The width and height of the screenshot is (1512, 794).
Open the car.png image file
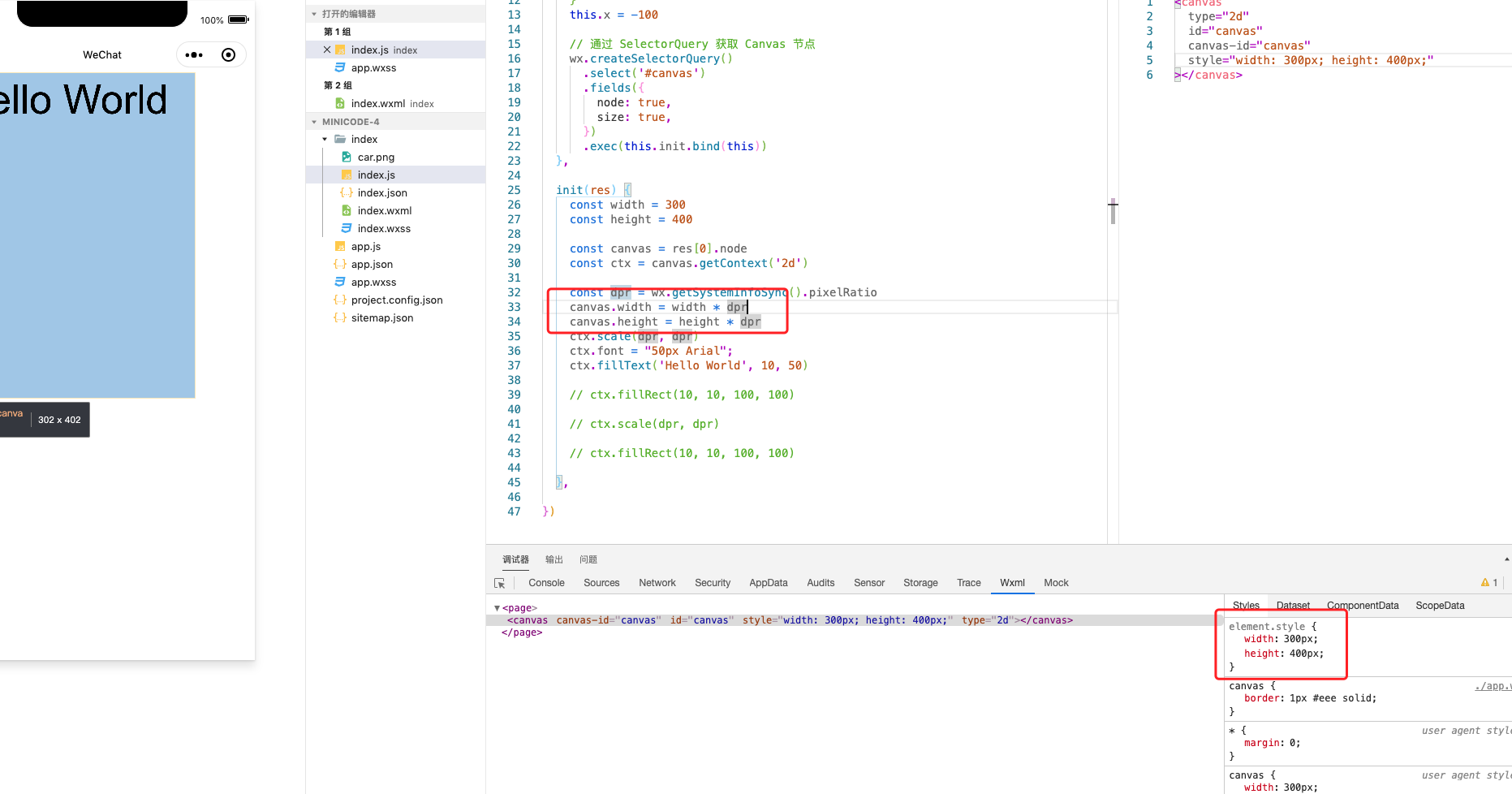pos(376,157)
